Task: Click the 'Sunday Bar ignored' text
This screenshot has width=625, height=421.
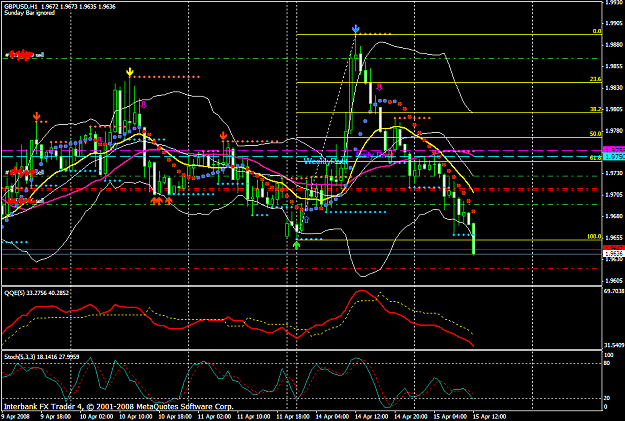Action: point(29,13)
